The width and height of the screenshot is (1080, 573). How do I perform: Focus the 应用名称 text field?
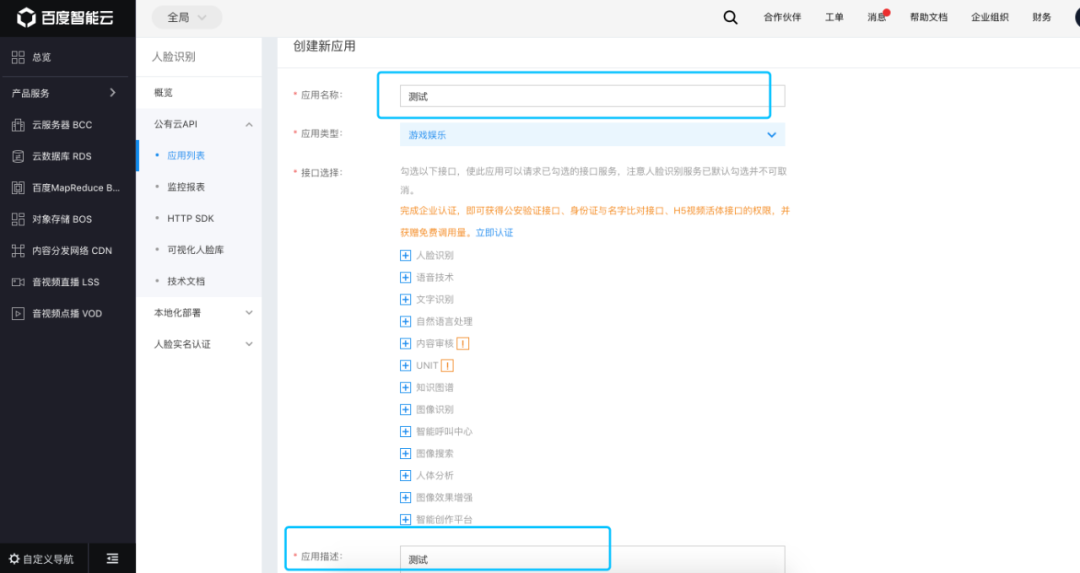(592, 96)
